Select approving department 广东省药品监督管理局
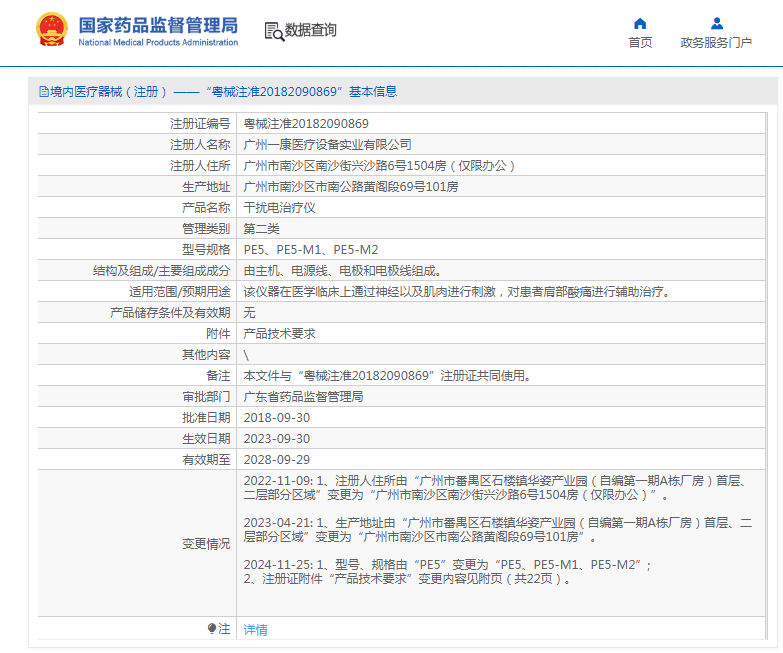Viewport: 783px width, 653px height. (x=303, y=396)
